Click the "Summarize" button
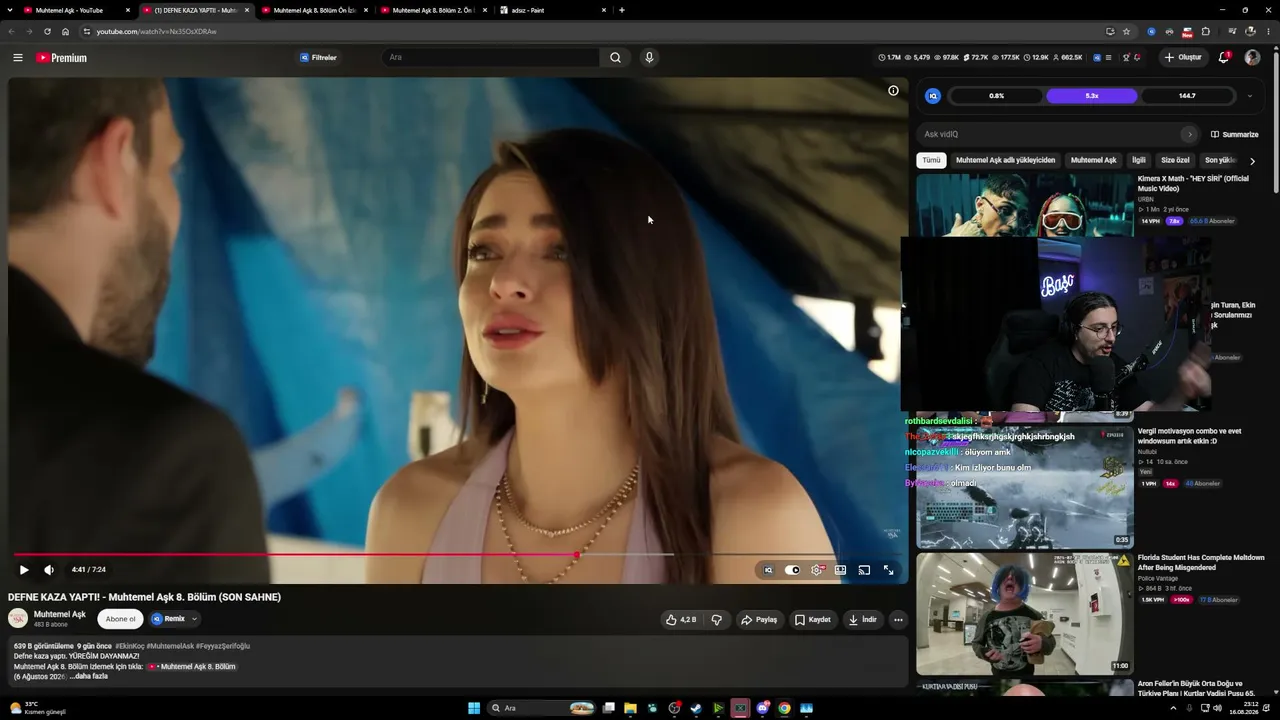 click(x=1234, y=134)
